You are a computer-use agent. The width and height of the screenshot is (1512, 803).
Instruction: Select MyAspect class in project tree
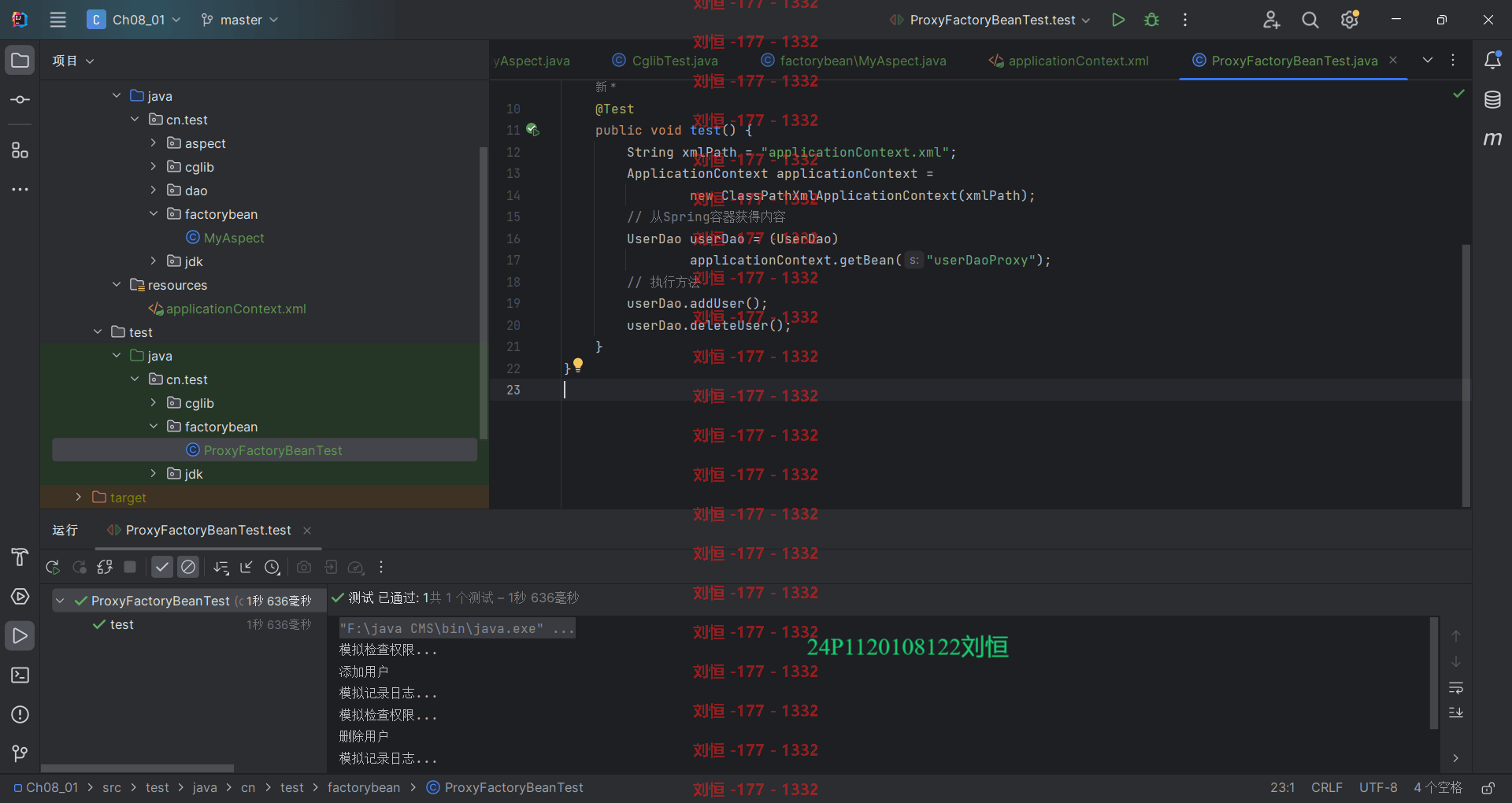(234, 238)
